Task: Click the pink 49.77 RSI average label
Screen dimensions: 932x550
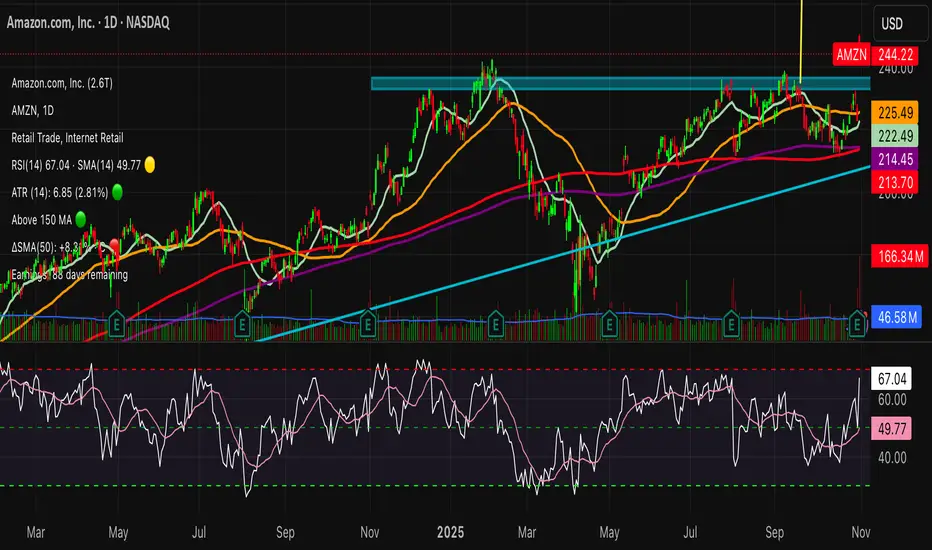Action: [x=892, y=428]
